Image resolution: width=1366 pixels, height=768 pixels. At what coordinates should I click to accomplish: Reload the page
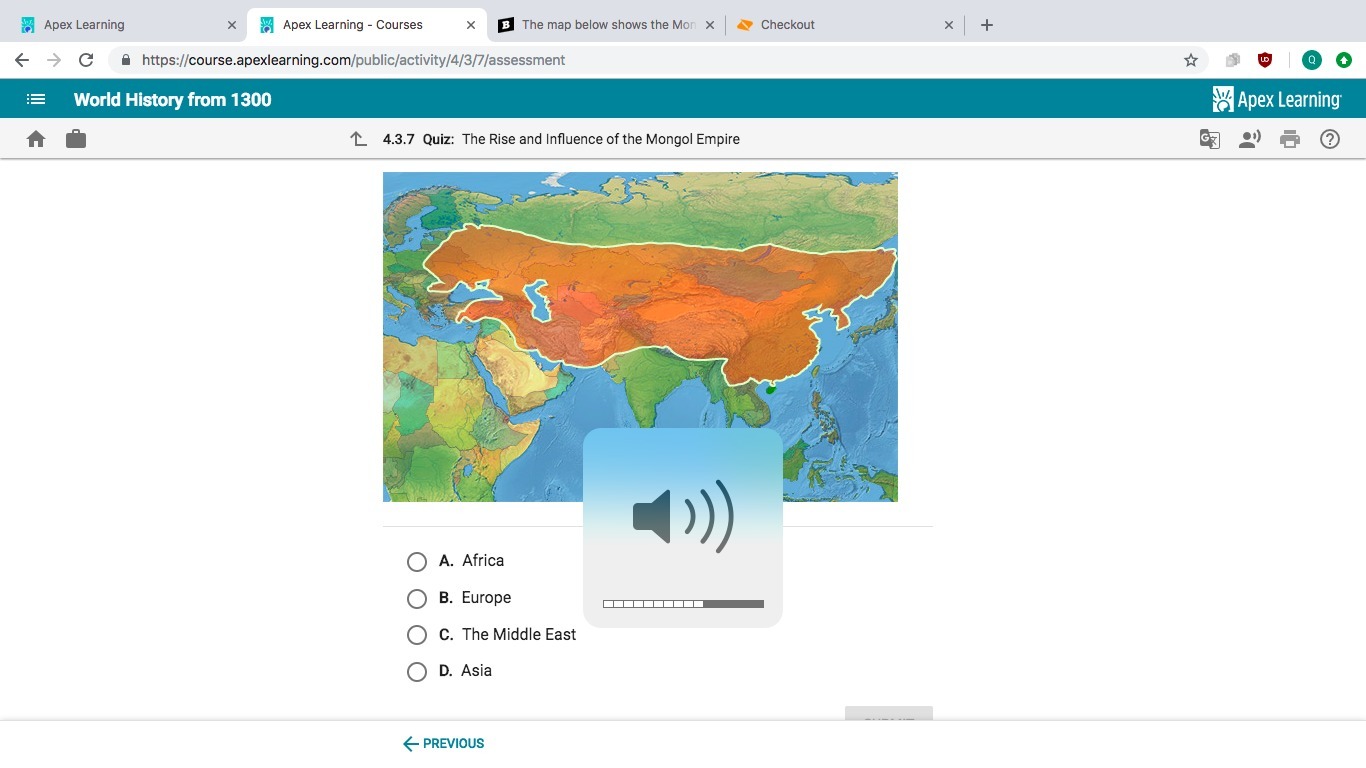click(x=86, y=60)
